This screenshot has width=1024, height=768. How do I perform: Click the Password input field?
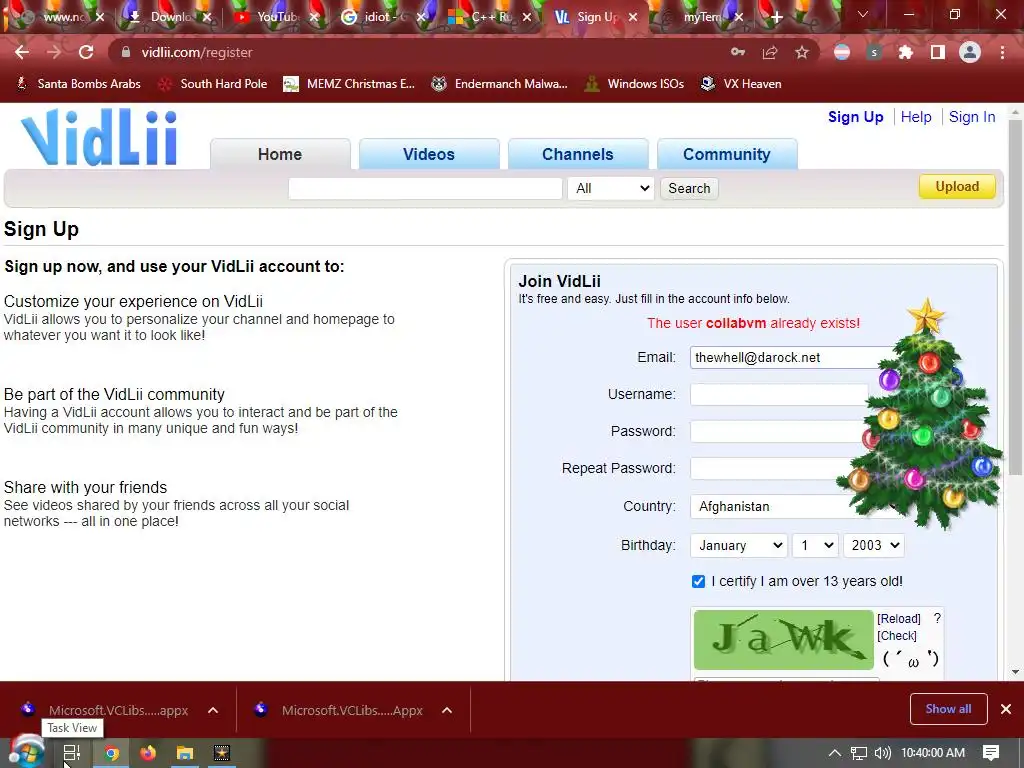point(777,431)
